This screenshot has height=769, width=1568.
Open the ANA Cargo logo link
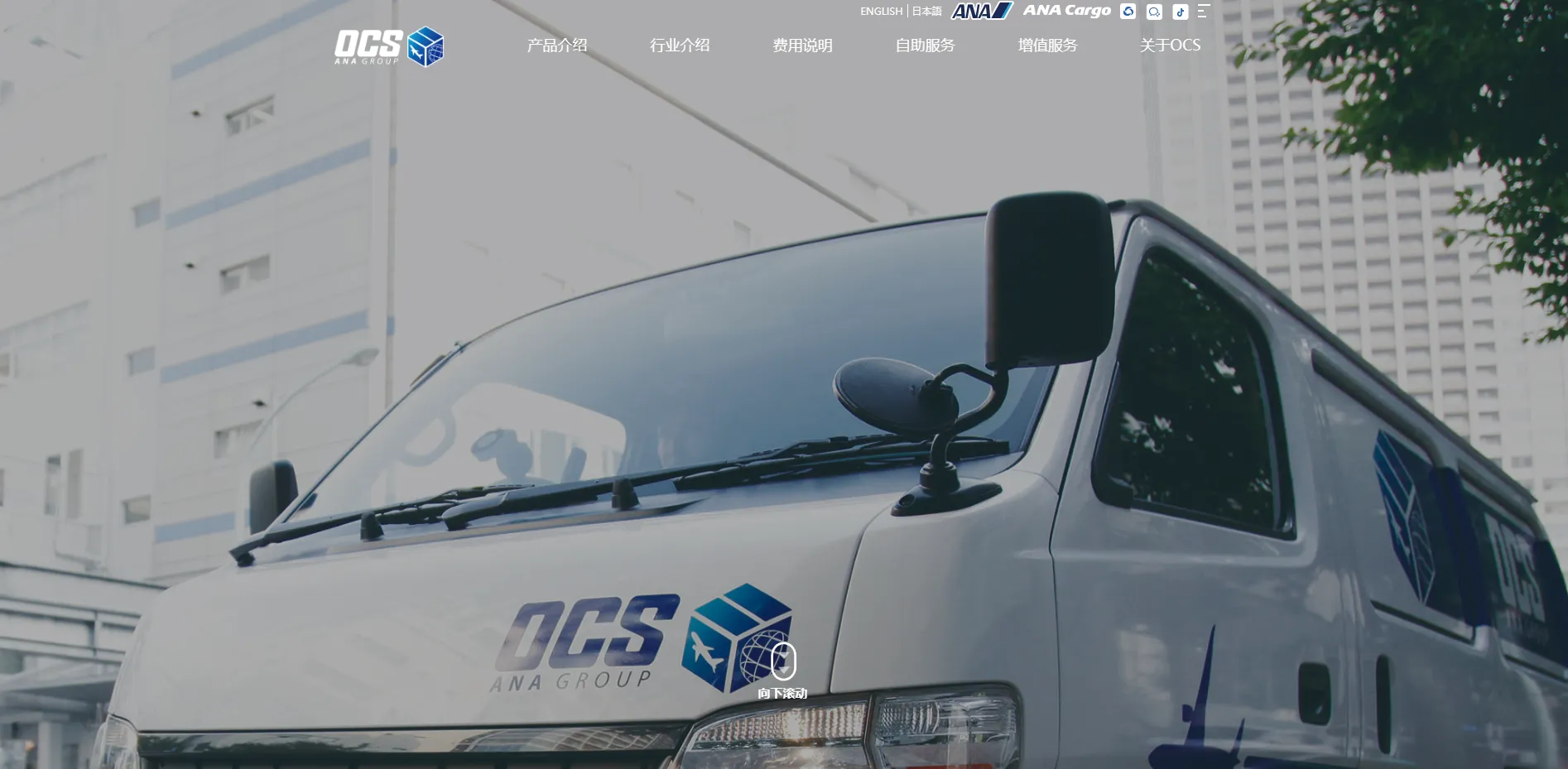click(1067, 11)
